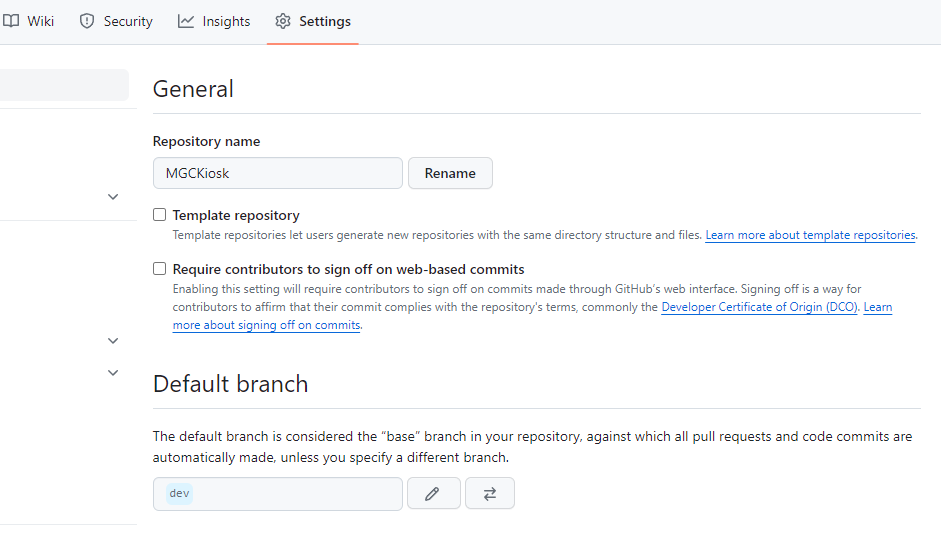Expand the middle sidebar chevron
This screenshot has width=941, height=534.
point(113,341)
